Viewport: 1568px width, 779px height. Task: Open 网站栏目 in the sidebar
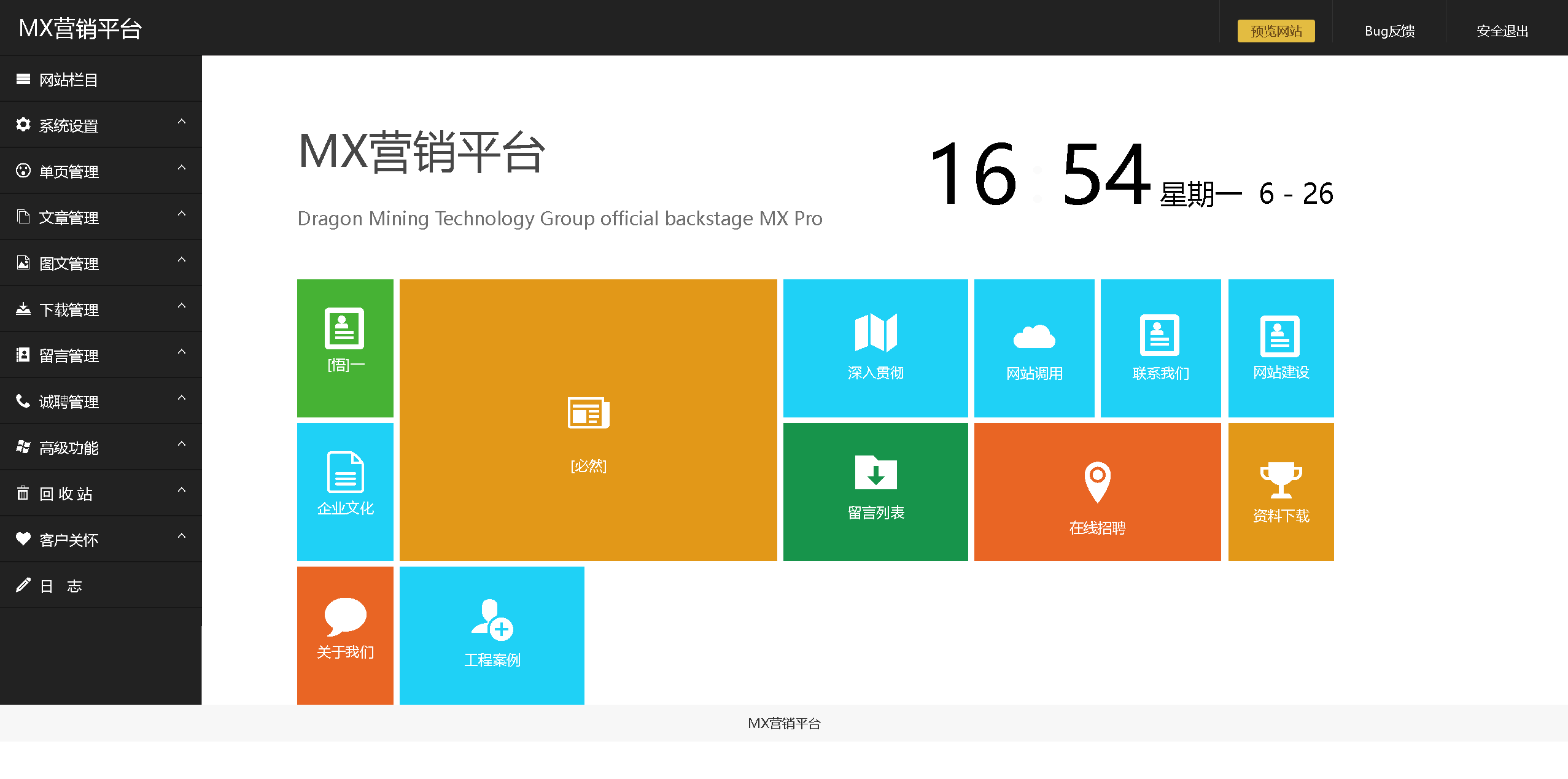click(x=69, y=80)
